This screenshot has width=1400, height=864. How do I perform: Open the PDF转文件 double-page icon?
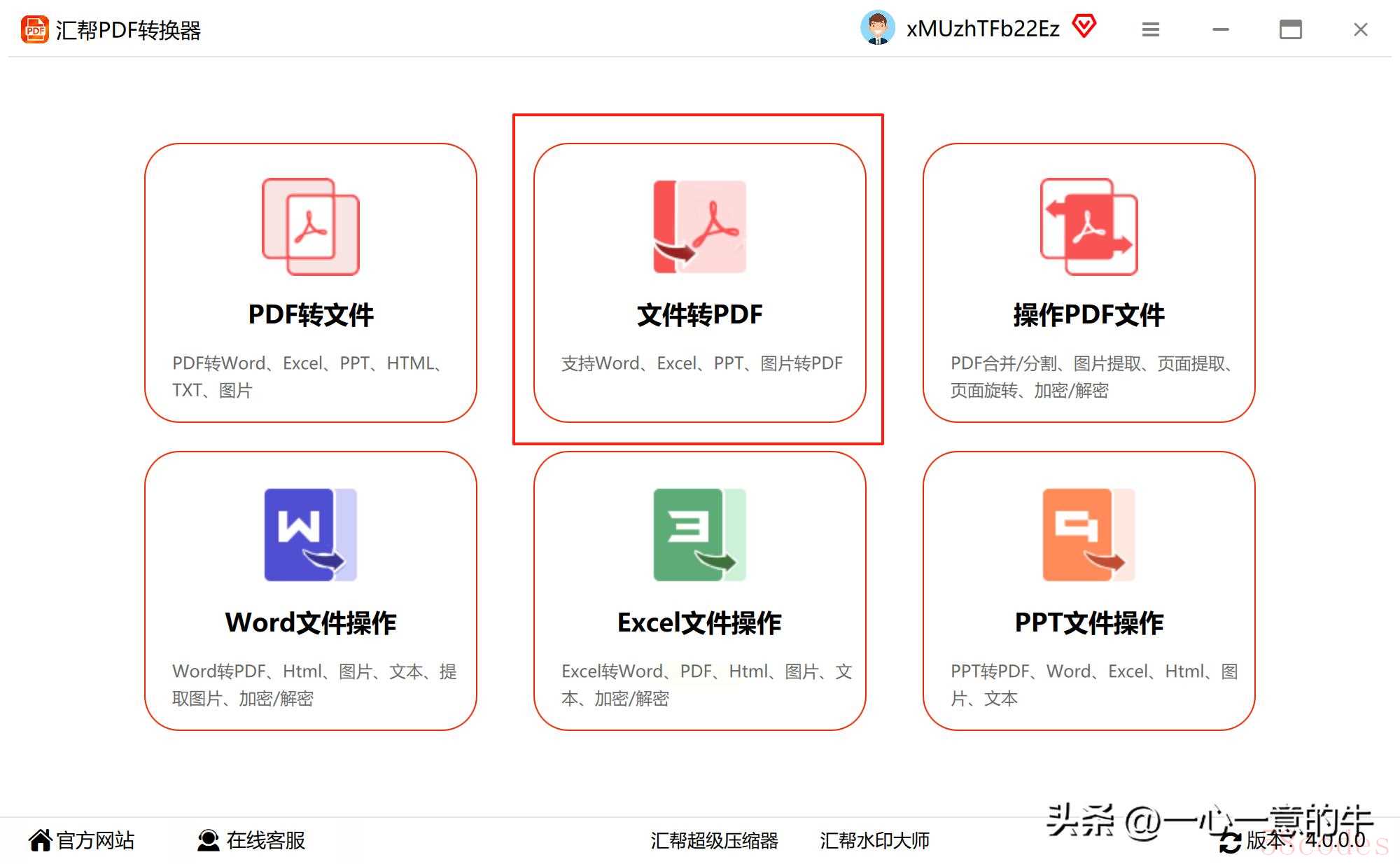click(311, 227)
